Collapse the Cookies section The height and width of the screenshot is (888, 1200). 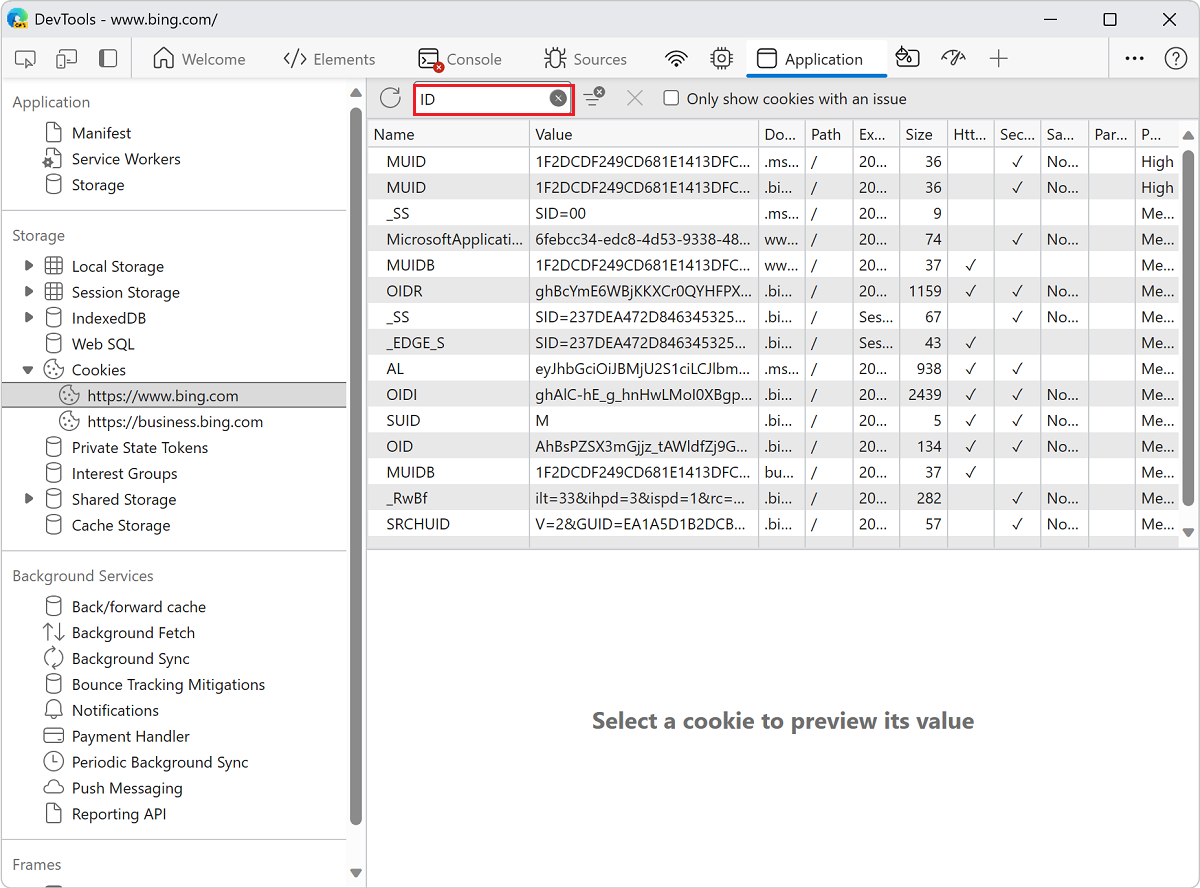[x=28, y=369]
